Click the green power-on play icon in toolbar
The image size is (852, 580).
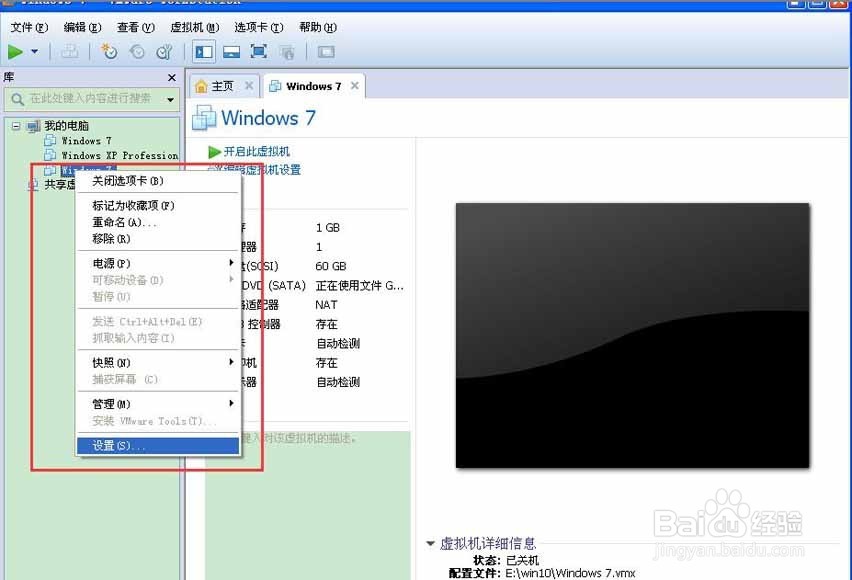coord(15,52)
